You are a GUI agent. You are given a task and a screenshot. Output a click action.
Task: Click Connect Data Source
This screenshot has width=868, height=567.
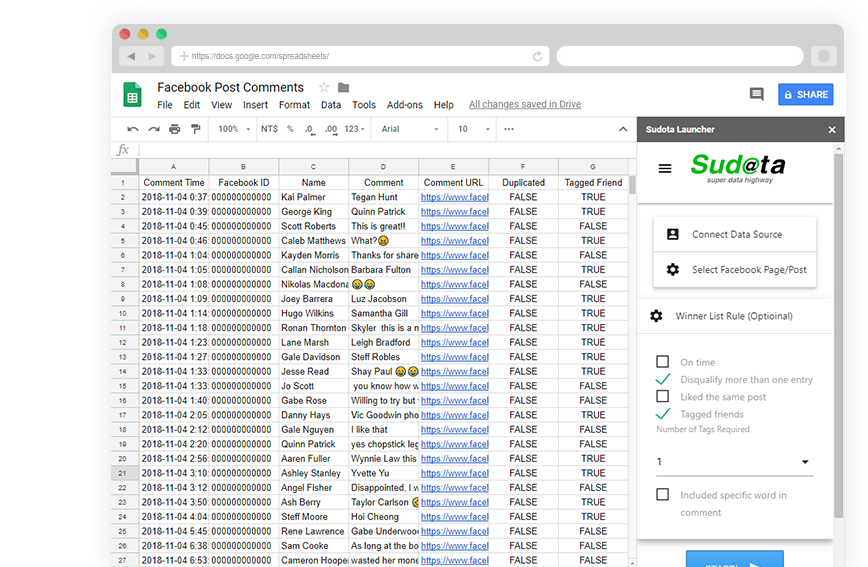[x=735, y=234]
